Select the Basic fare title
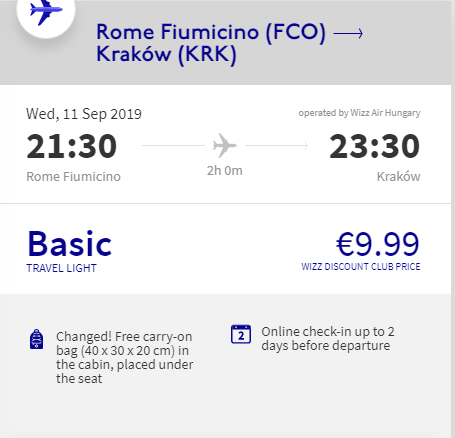455x438 pixels. tap(70, 244)
